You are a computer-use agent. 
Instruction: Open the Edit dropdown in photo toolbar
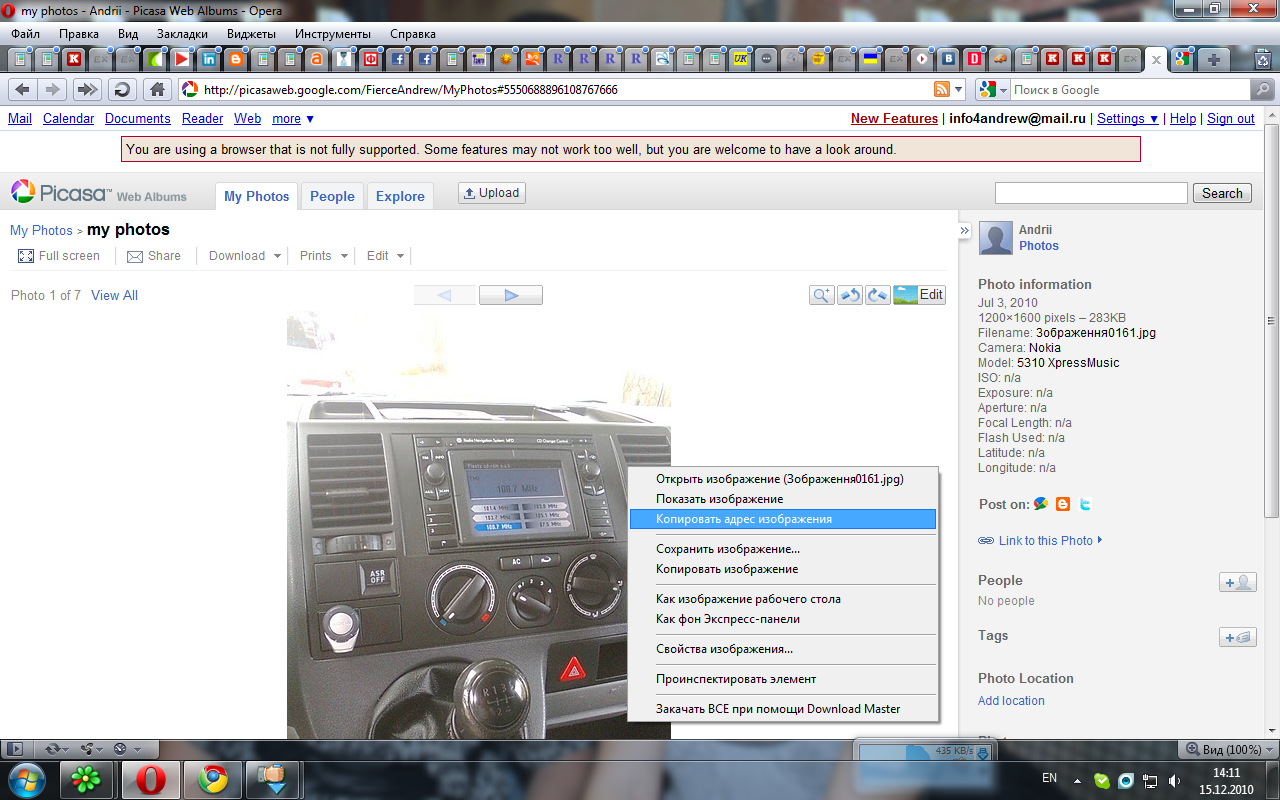coord(385,256)
